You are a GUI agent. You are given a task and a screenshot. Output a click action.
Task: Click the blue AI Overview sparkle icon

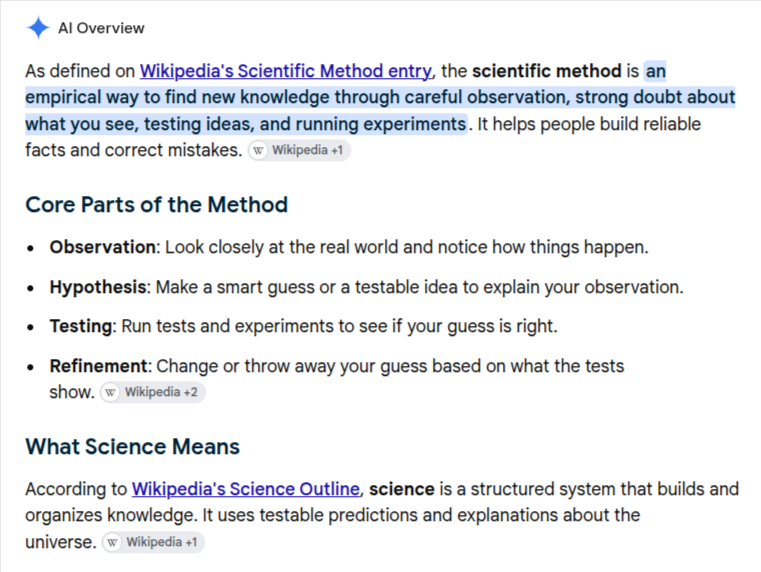pyautogui.click(x=38, y=27)
